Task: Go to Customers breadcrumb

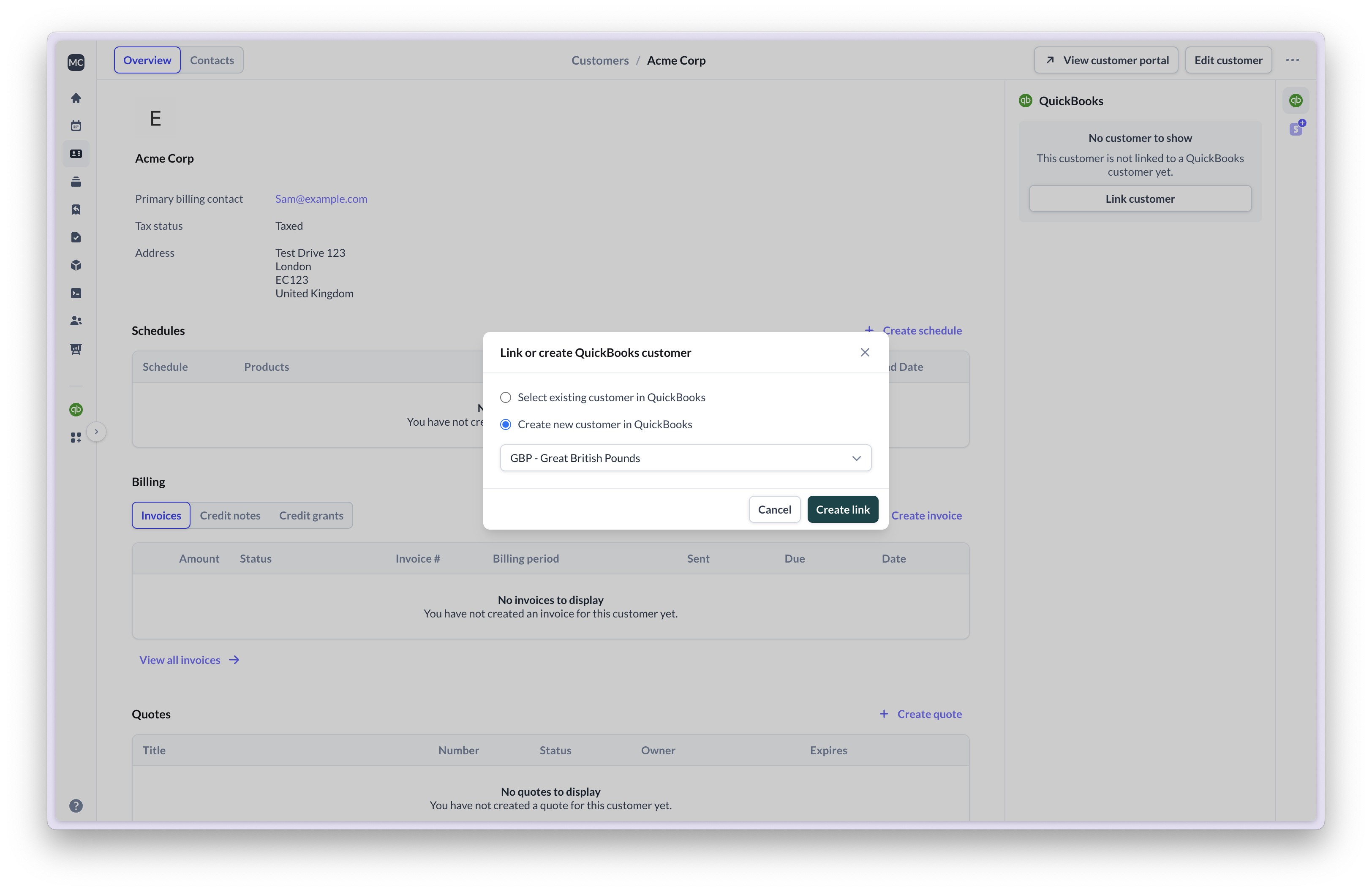Action: coord(599,60)
